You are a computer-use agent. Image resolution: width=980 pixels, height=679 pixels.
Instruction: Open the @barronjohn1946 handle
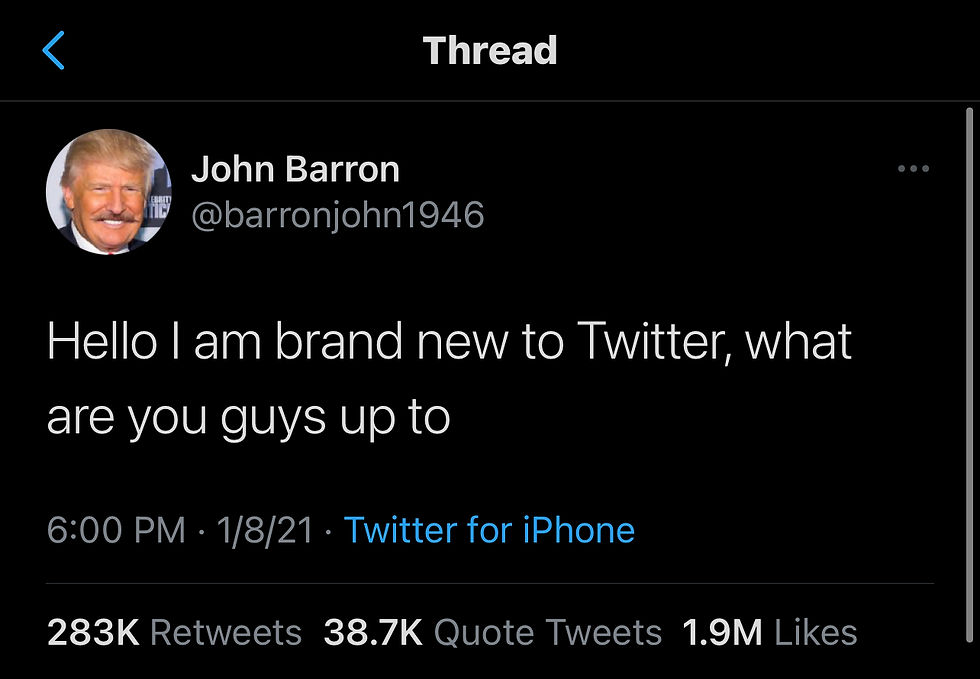337,214
